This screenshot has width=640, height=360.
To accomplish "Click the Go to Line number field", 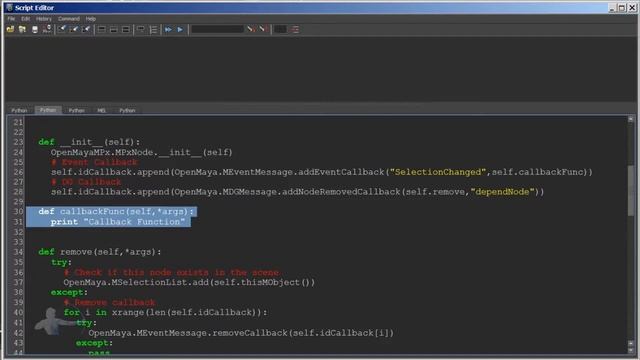I will click(280, 29).
